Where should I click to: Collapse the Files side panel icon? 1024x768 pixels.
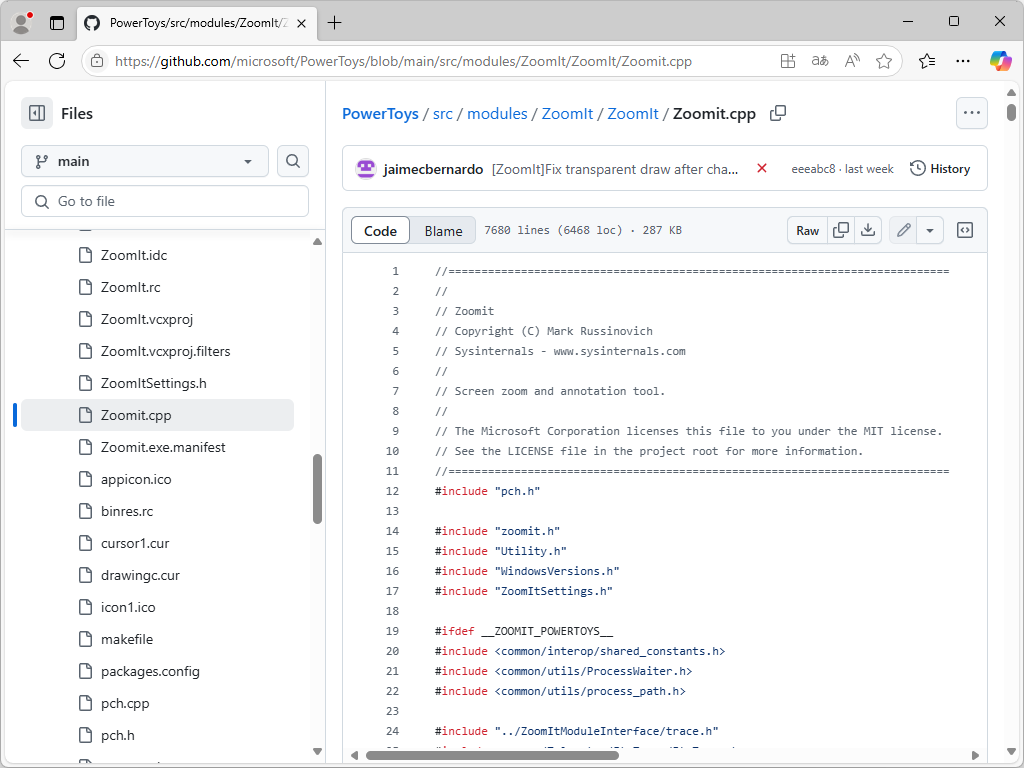point(37,114)
